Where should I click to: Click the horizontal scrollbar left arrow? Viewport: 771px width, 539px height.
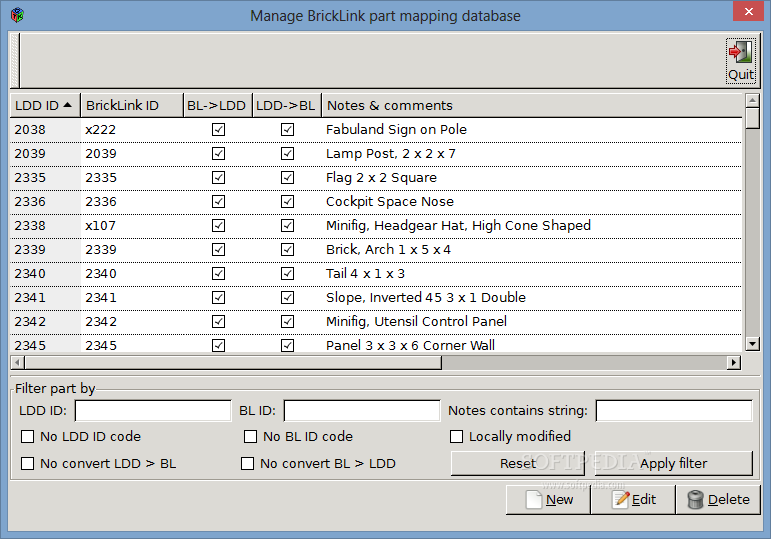(x=17, y=362)
